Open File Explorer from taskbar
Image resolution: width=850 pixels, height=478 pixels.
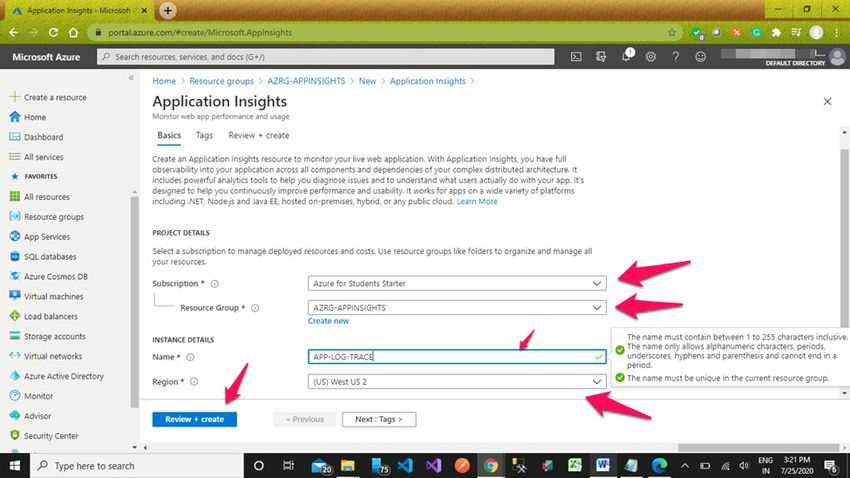pyautogui.click(x=347, y=466)
